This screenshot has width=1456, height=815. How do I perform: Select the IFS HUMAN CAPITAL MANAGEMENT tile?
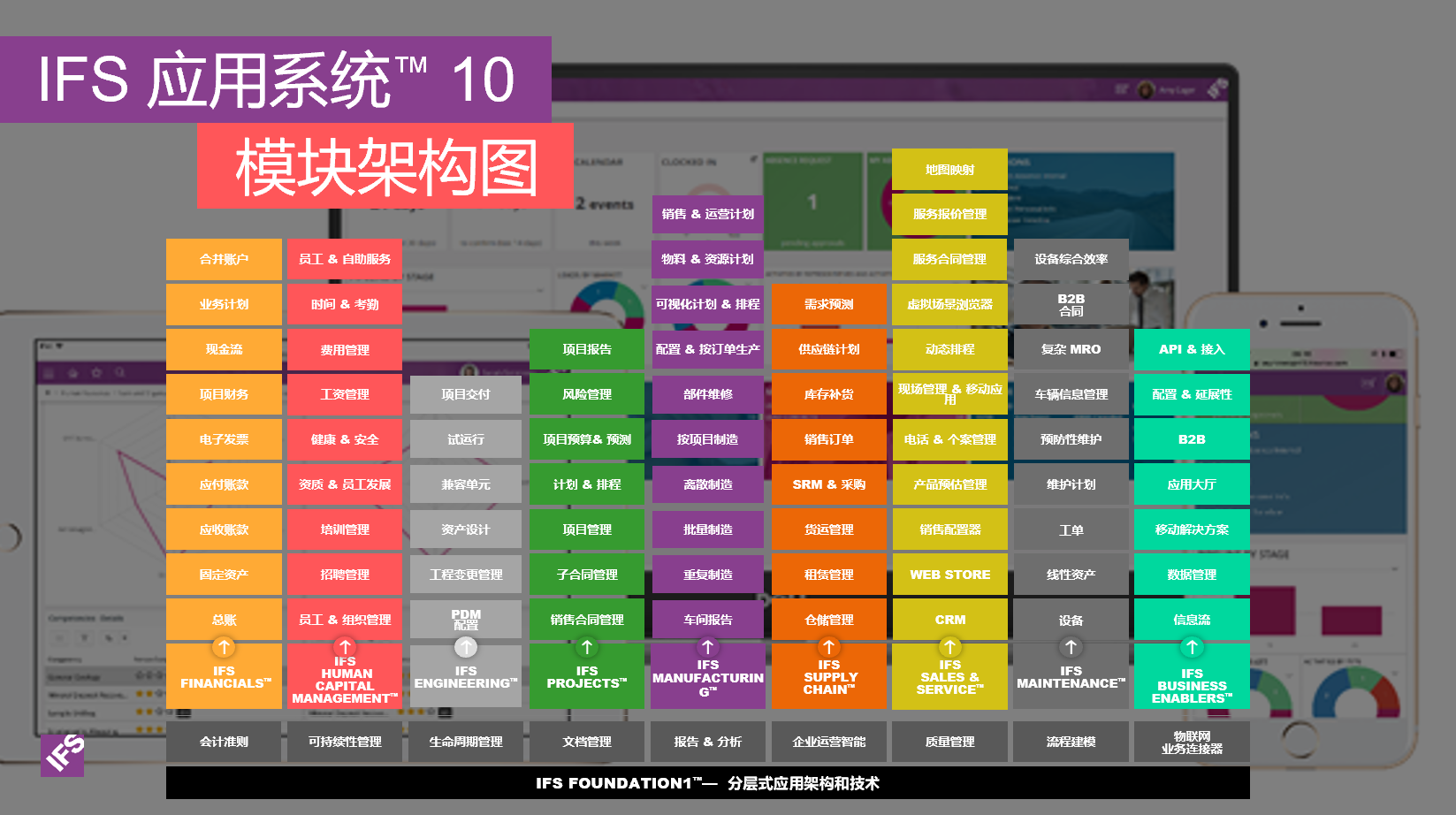pos(345,676)
